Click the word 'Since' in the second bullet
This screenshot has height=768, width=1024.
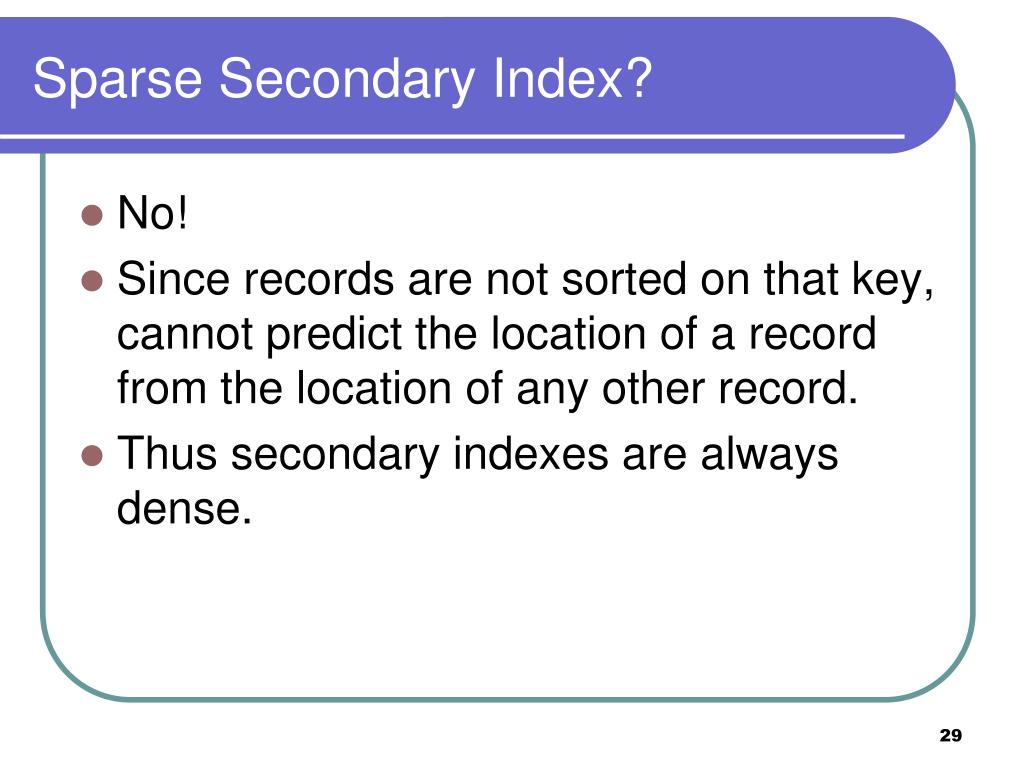[173, 279]
